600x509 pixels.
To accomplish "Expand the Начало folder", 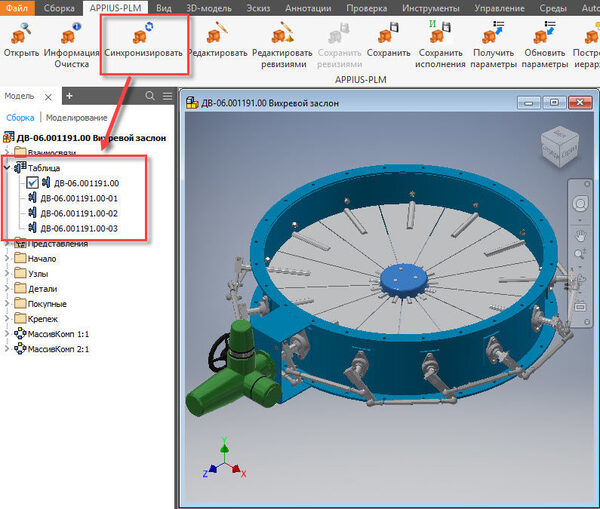I will 7,259.
